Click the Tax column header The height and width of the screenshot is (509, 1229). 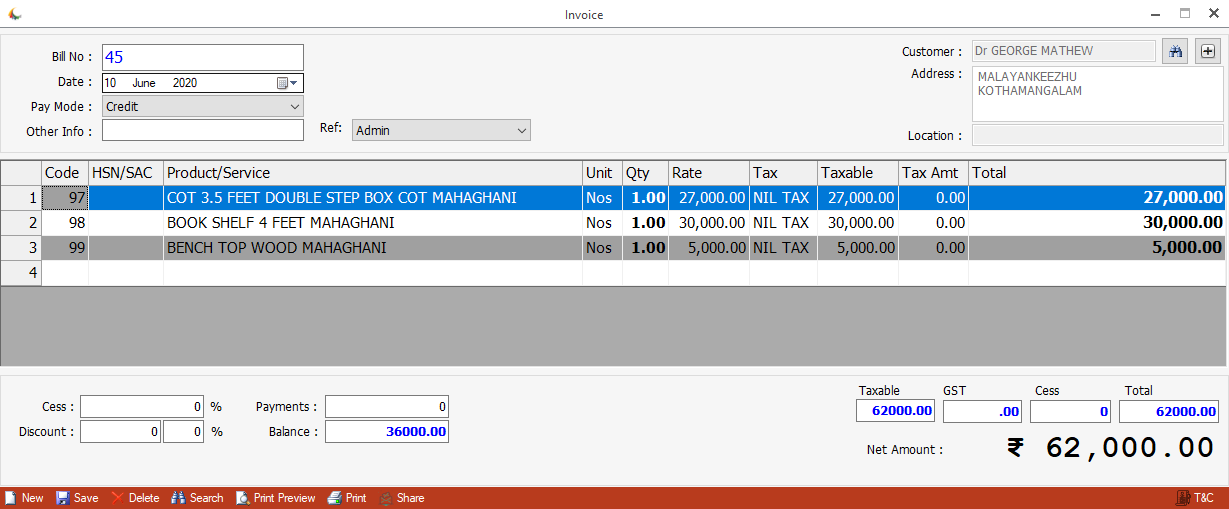click(784, 173)
